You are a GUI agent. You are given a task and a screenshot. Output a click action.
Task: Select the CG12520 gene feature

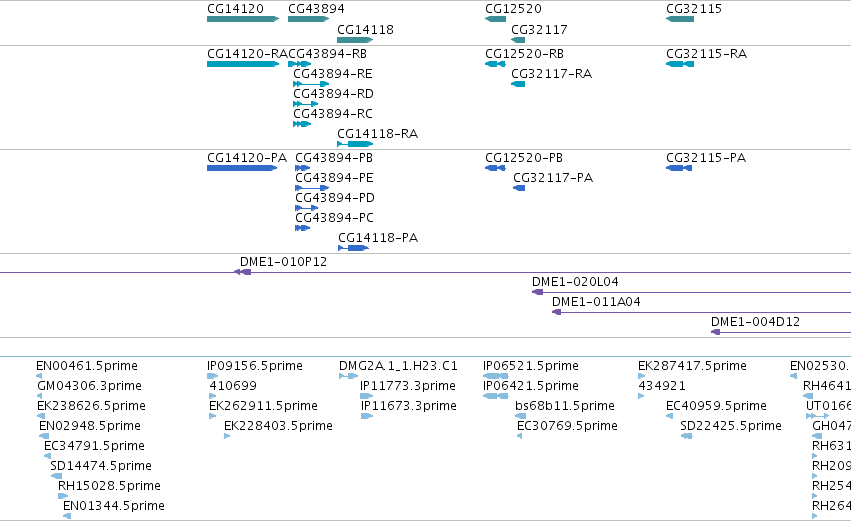click(x=496, y=19)
